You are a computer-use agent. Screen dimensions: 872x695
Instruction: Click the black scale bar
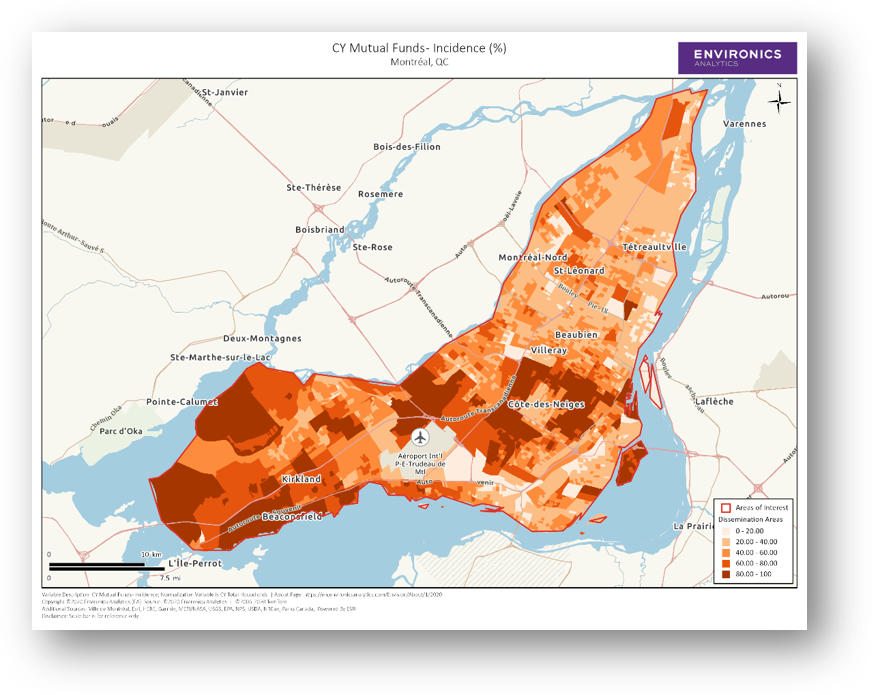(107, 567)
